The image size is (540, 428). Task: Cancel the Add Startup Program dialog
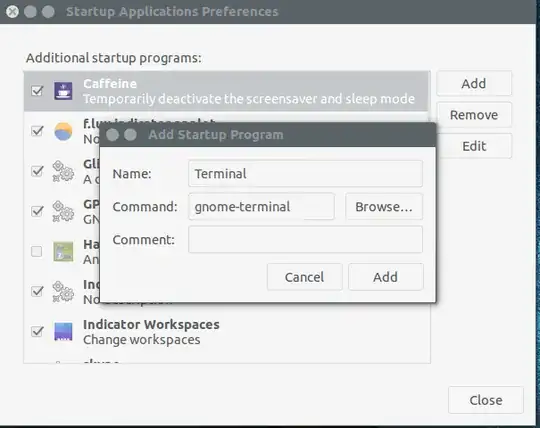tap(304, 277)
